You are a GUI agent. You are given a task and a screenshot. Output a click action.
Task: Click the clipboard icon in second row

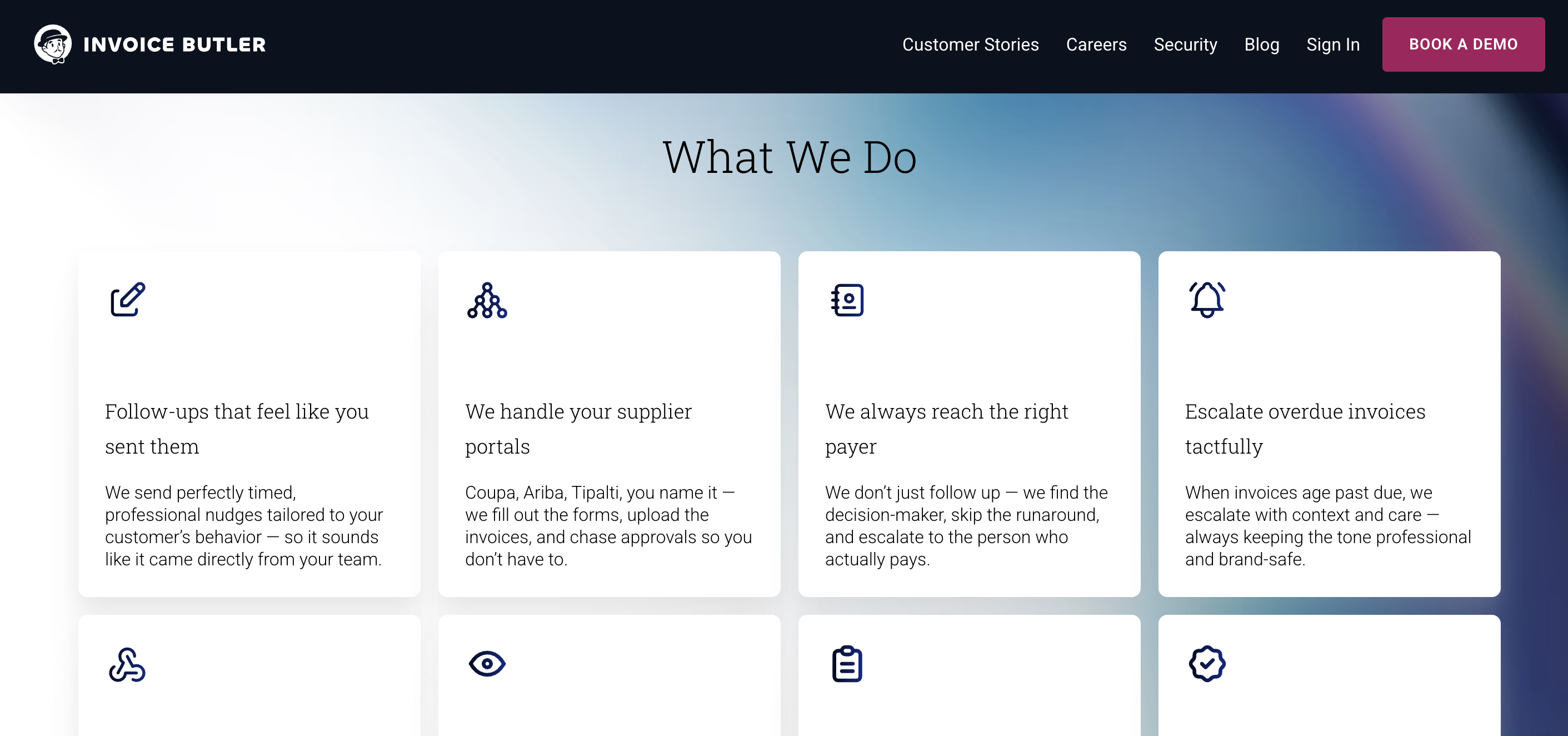point(847,664)
